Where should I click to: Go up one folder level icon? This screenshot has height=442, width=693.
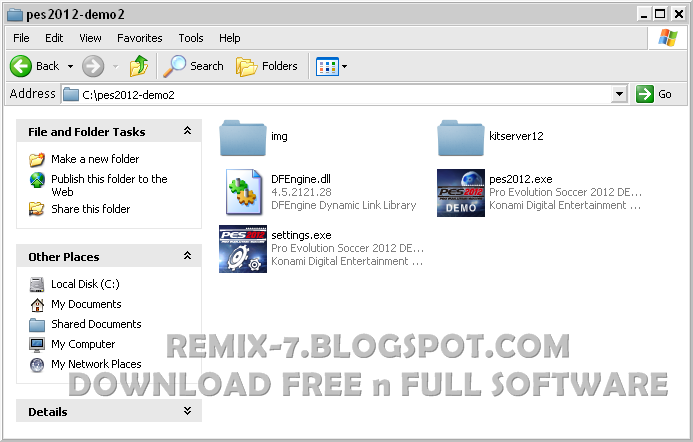point(139,66)
